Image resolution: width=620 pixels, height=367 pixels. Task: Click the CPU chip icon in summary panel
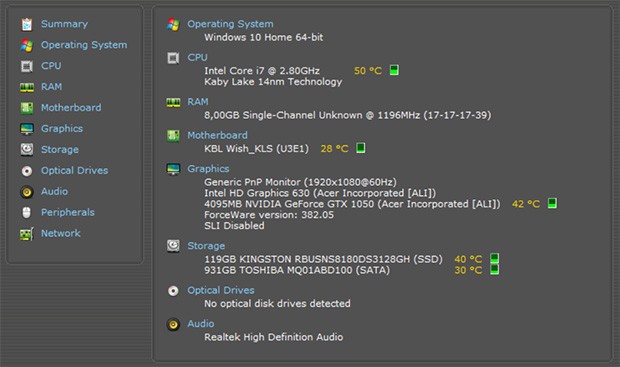pyautogui.click(x=173, y=58)
